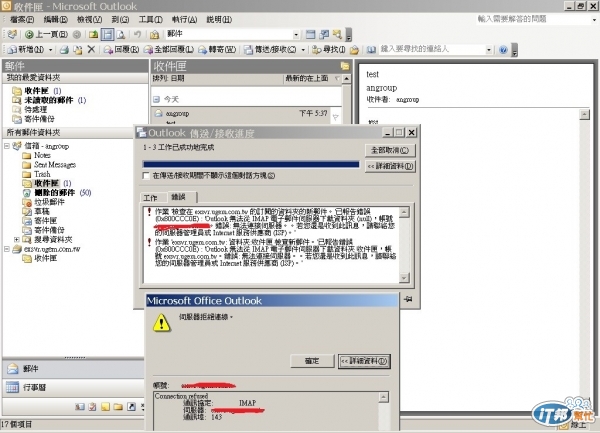Switch to the 工作 tab in progress dialog
600x433 pixels.
pos(150,197)
